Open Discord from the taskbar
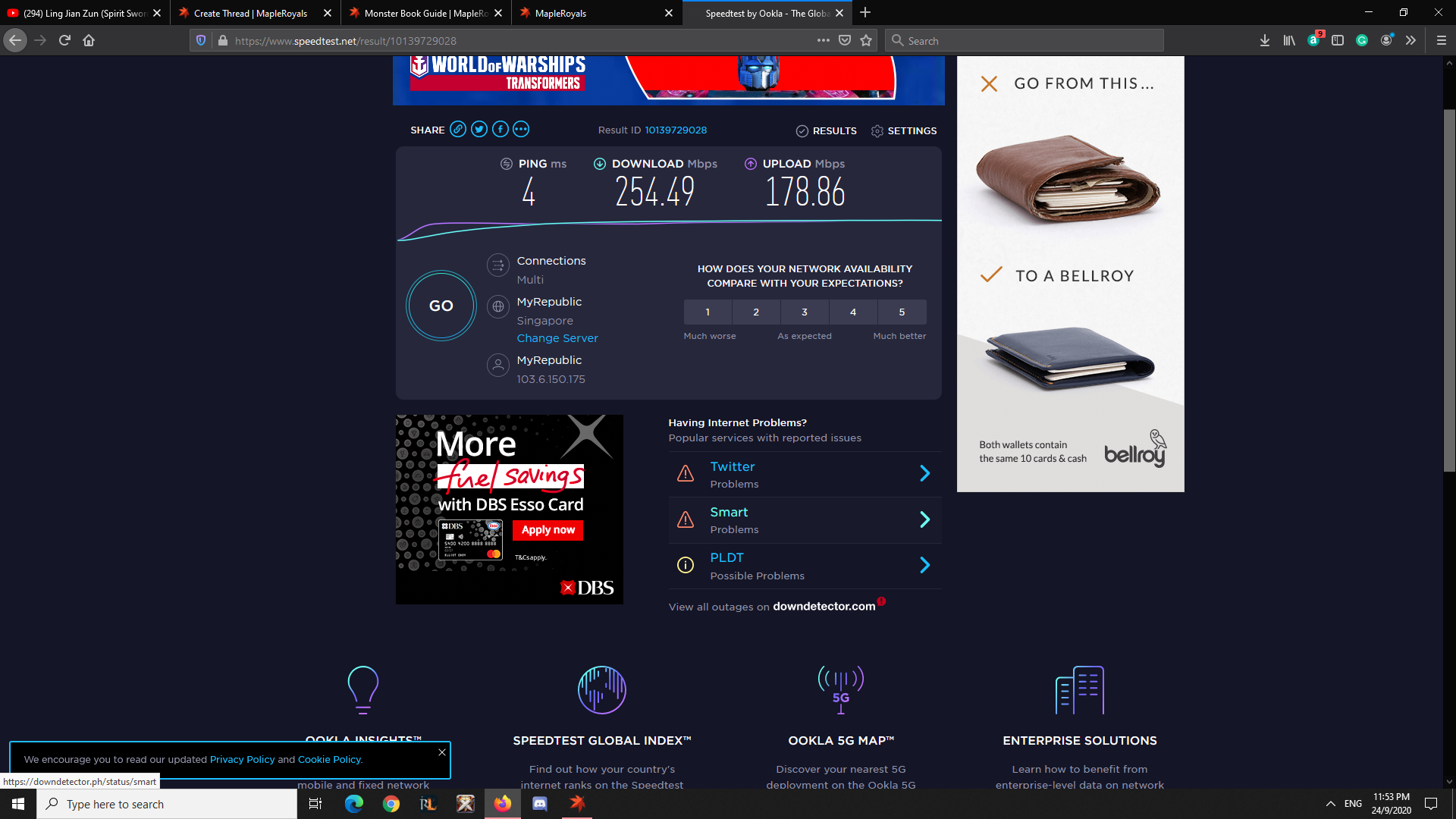The width and height of the screenshot is (1456, 819). tap(540, 804)
